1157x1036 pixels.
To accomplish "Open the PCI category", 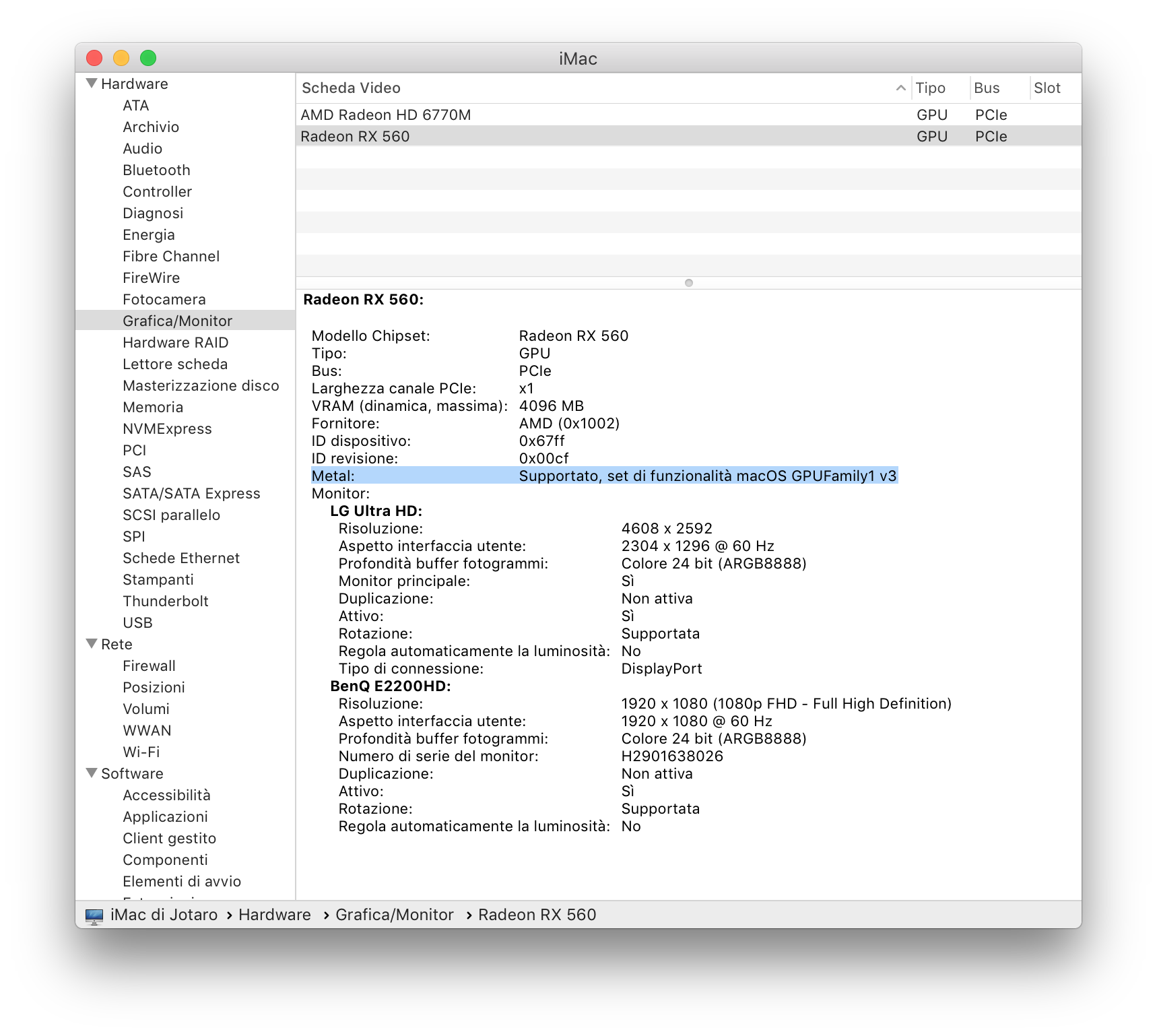I will [x=134, y=451].
